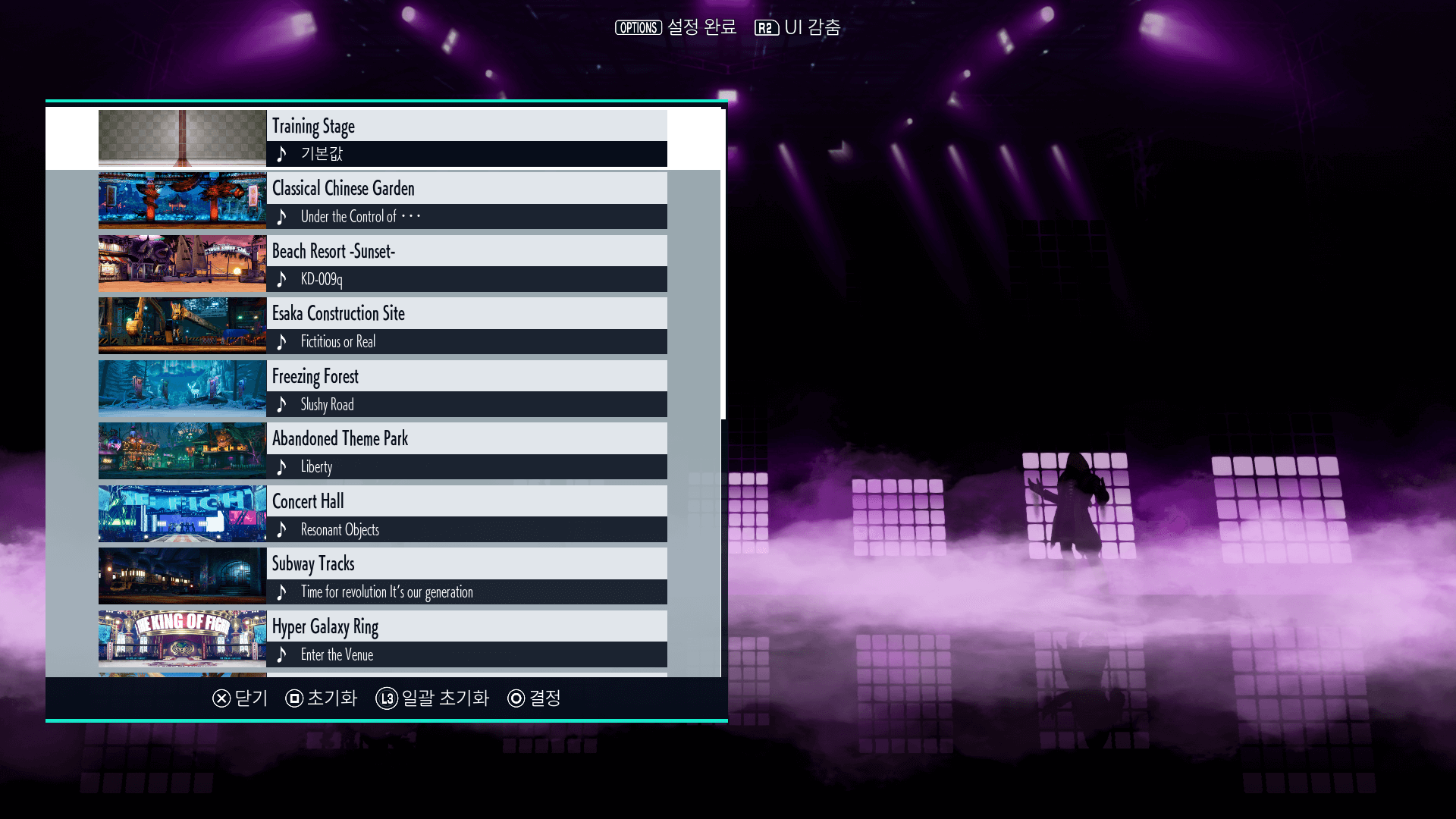Select the Classical Chinese Garden title row
Viewport: 1456px width, 819px height.
click(x=467, y=188)
